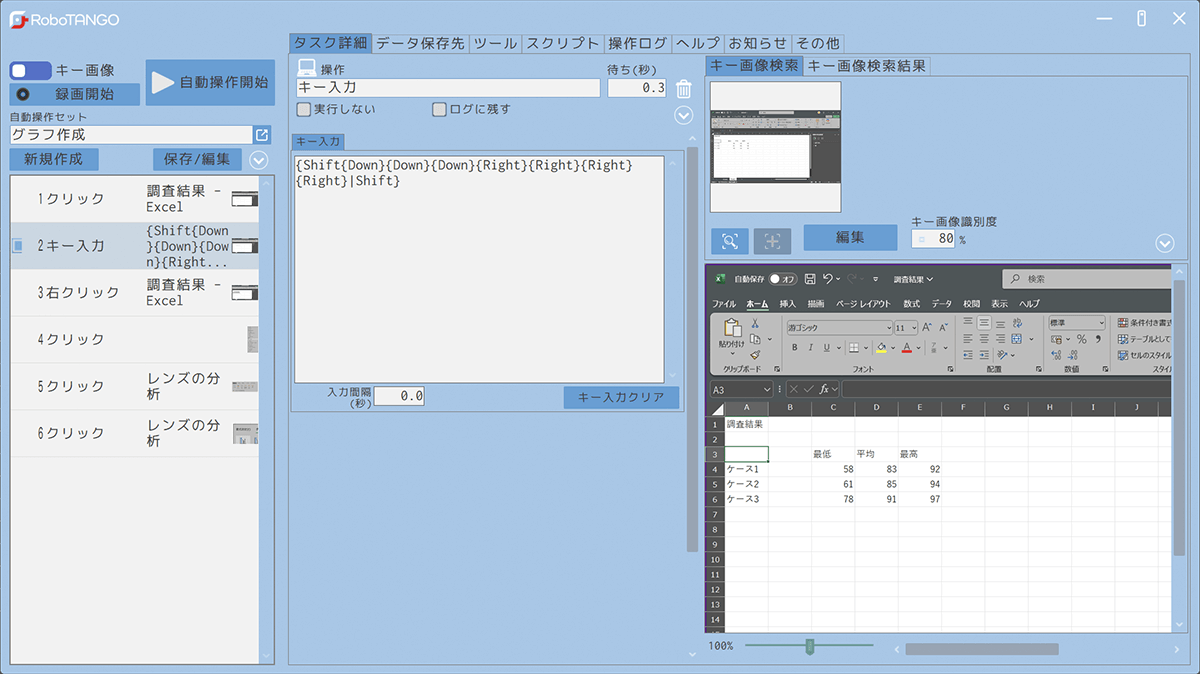Viewport: 1200px width, 674px height.
Task: Click the record icon on 録画開始
Action: point(23,95)
